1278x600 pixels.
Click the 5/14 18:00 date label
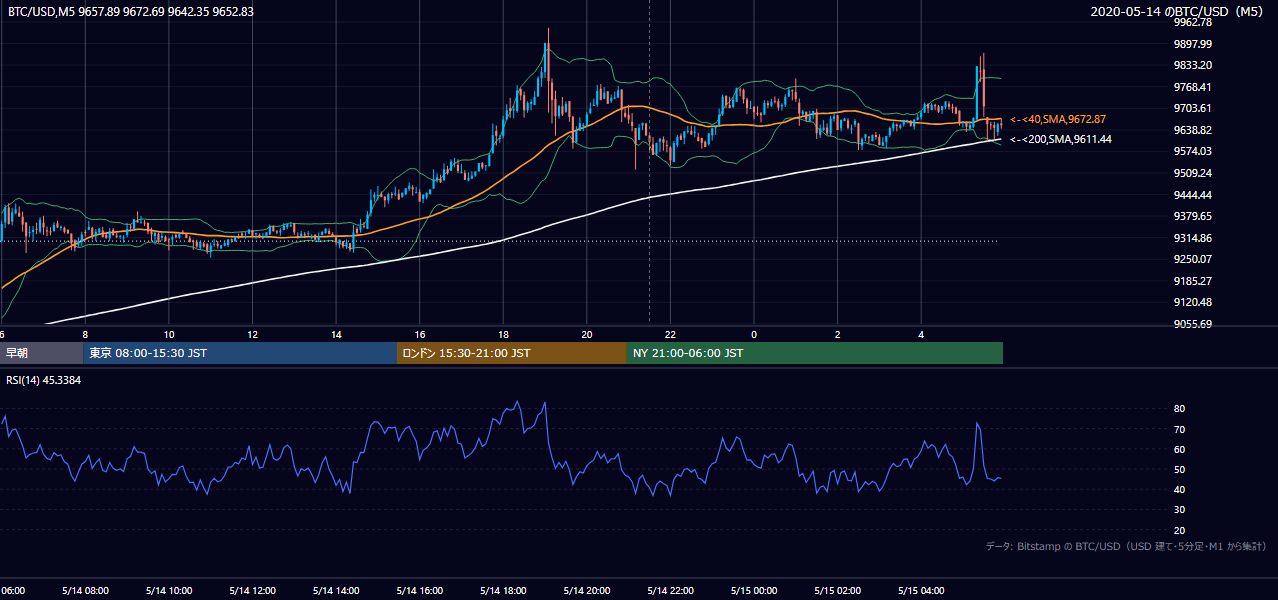(x=504, y=591)
